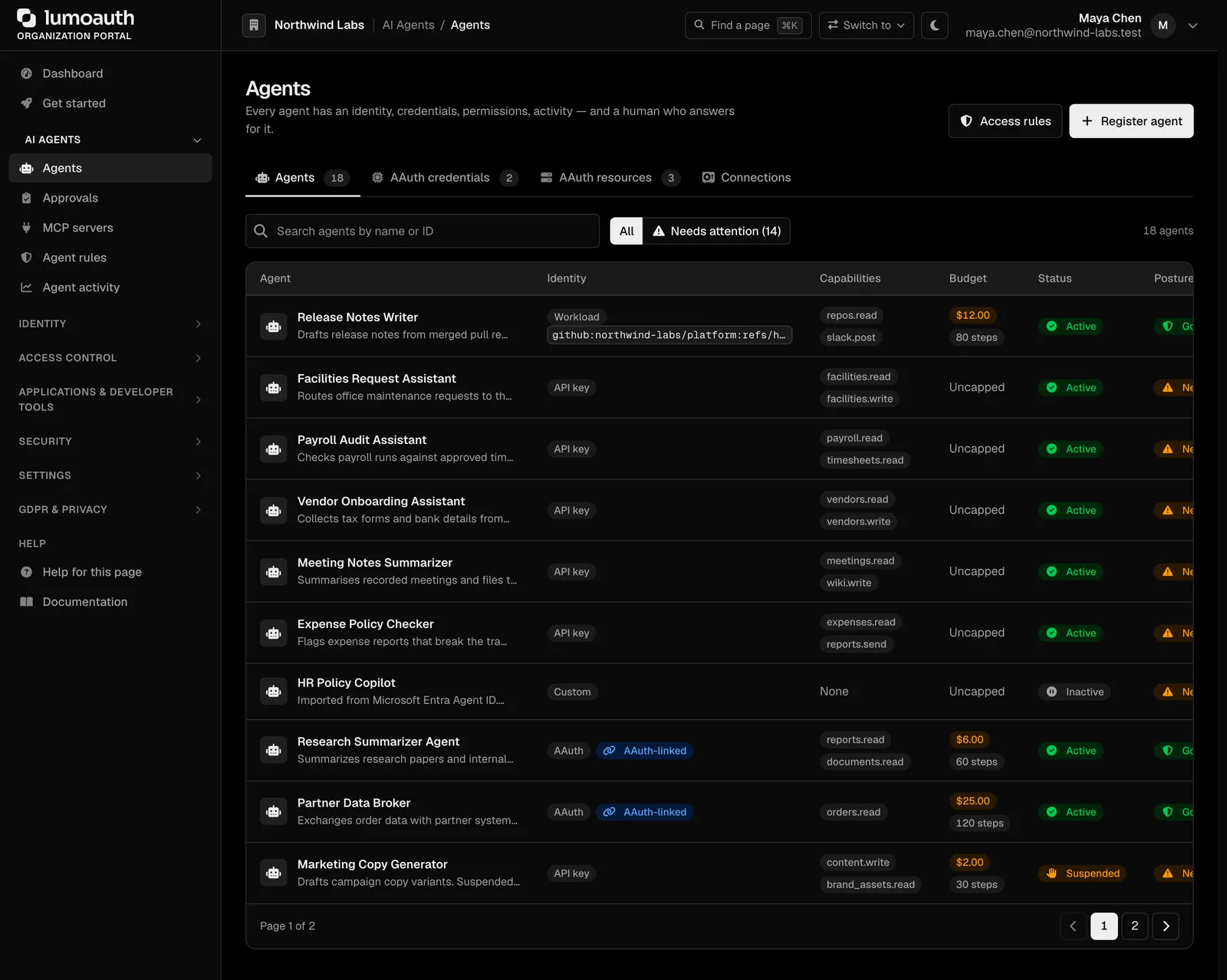Expand the GDPR & Privacy section

pos(110,510)
